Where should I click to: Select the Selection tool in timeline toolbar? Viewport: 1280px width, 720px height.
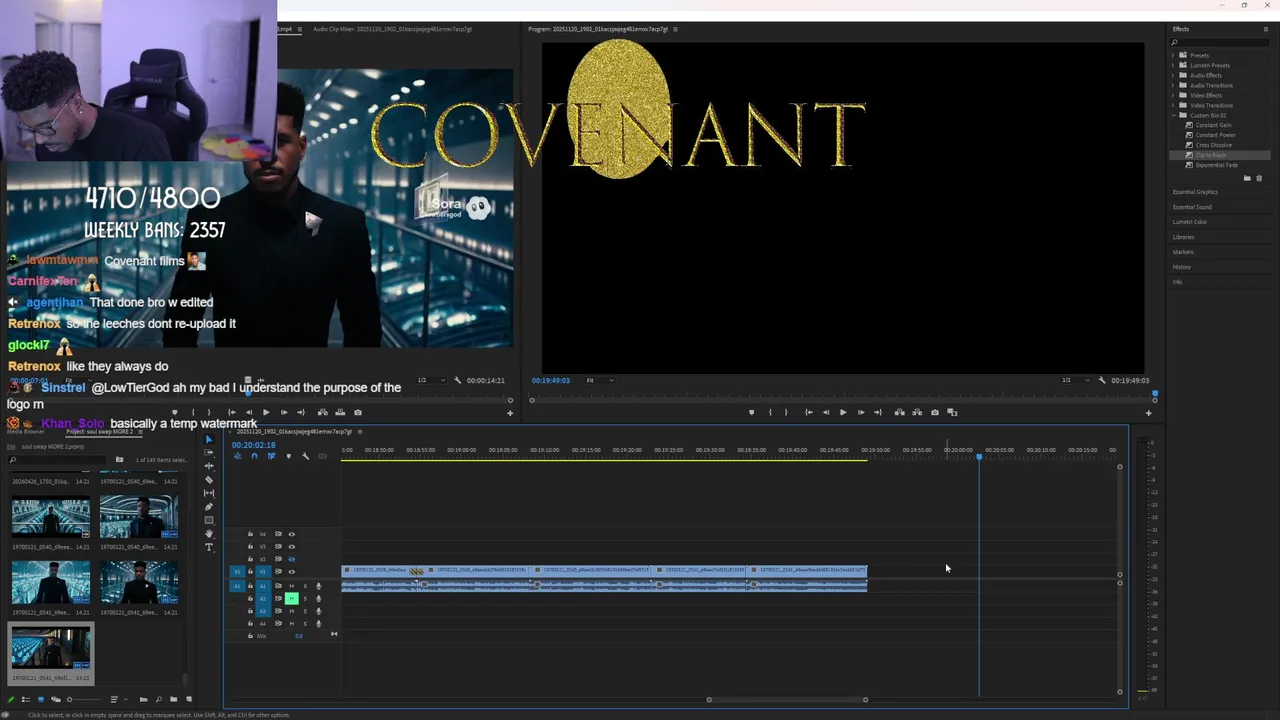click(209, 439)
